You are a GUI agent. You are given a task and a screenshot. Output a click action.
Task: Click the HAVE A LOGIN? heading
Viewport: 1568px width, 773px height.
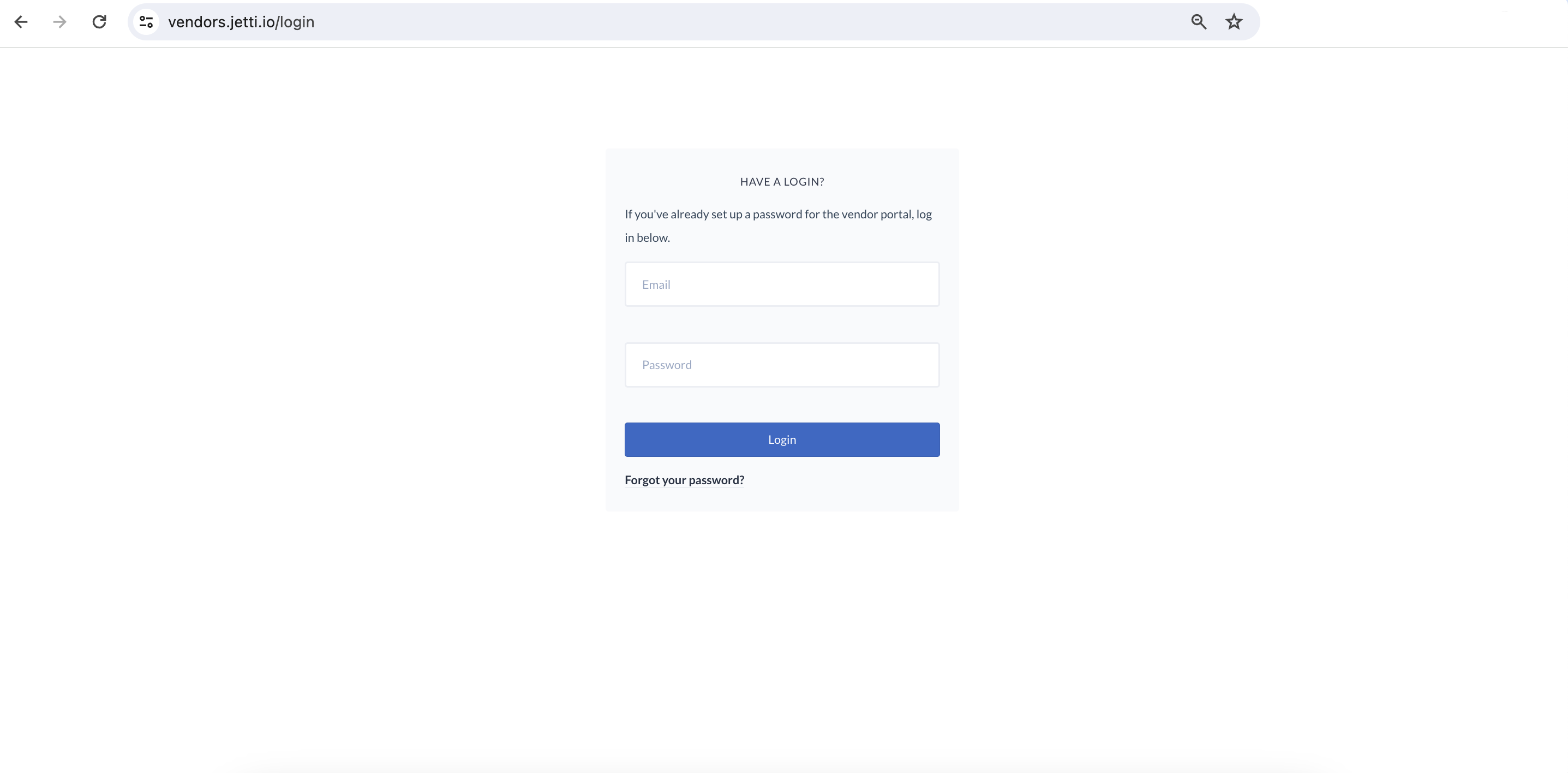coord(782,182)
